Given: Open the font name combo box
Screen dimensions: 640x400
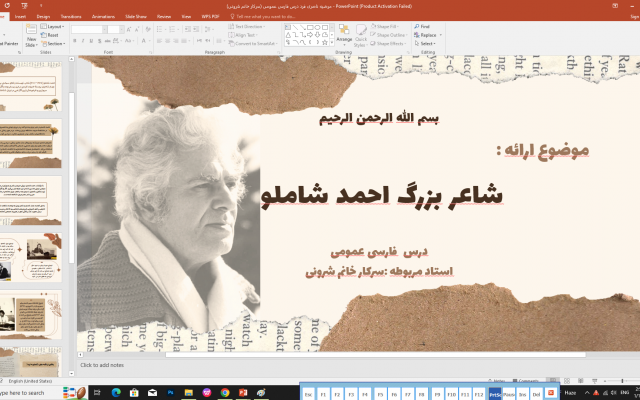Looking at the screenshot, I should click(x=89, y=29).
